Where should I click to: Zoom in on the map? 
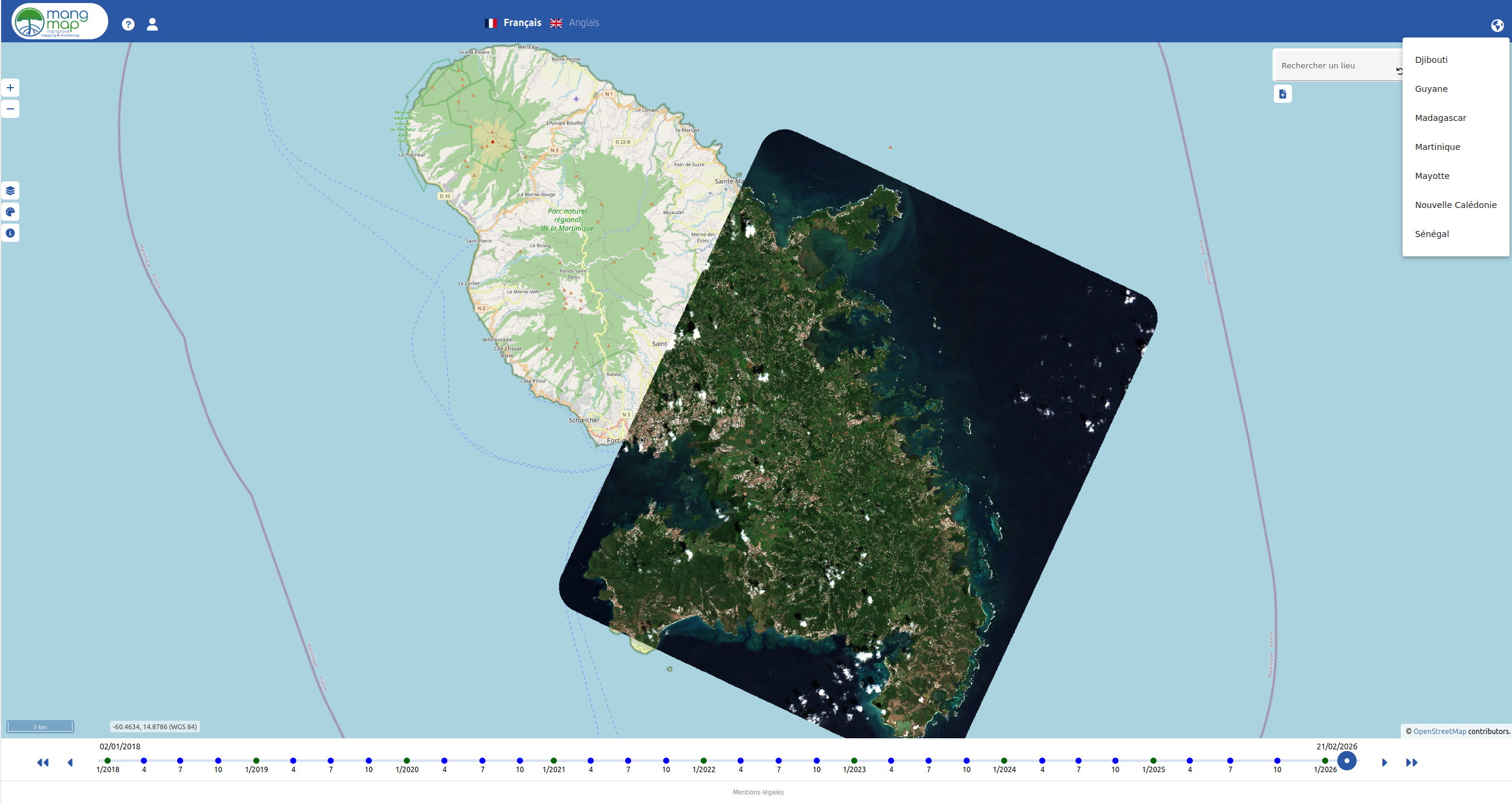pos(10,88)
